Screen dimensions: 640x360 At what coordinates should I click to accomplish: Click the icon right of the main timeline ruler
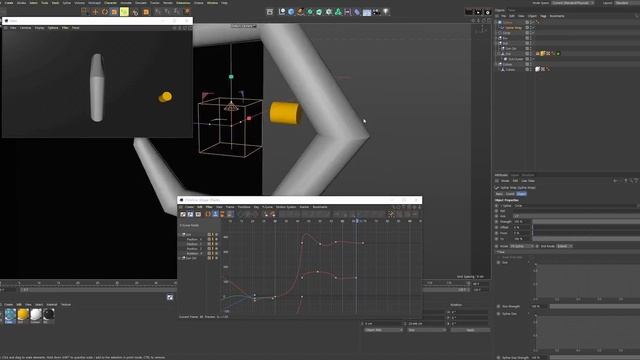point(170,298)
